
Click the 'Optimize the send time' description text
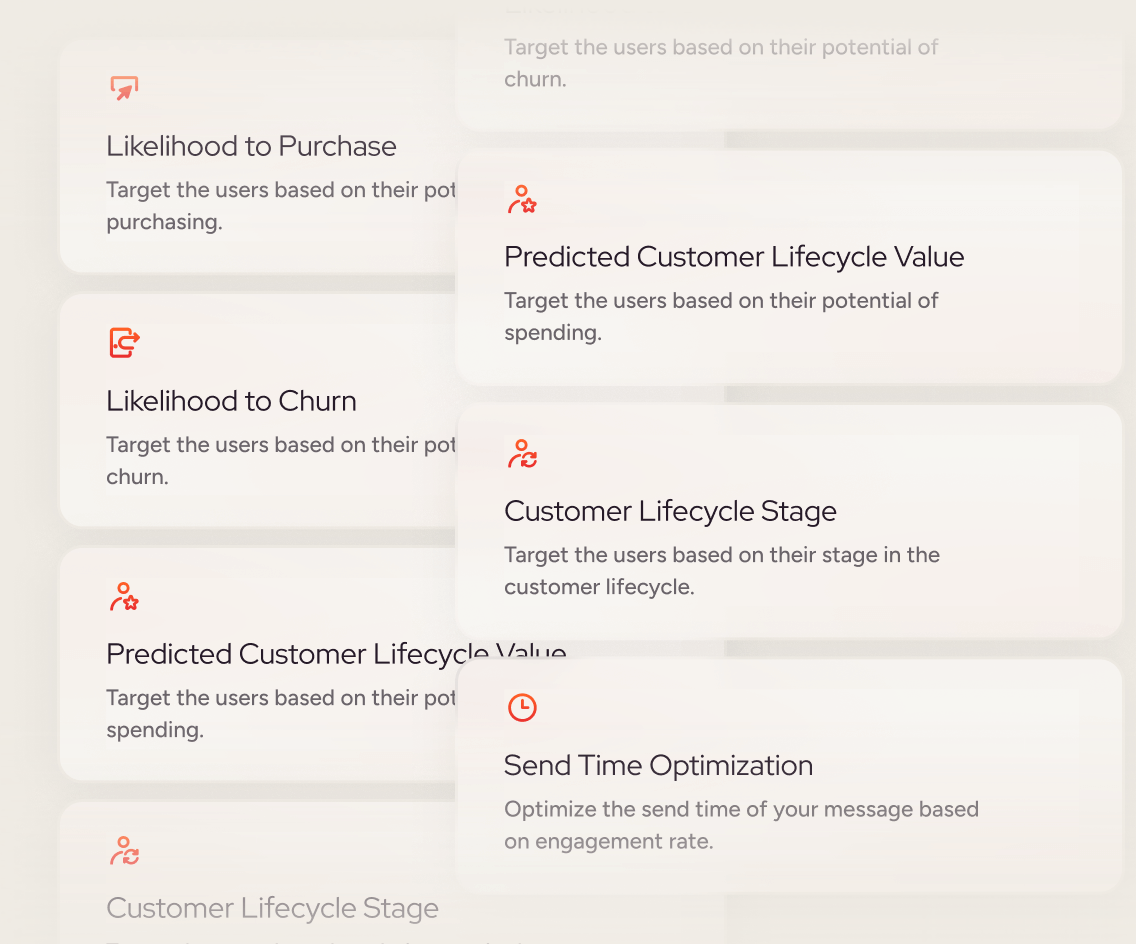coord(741,825)
